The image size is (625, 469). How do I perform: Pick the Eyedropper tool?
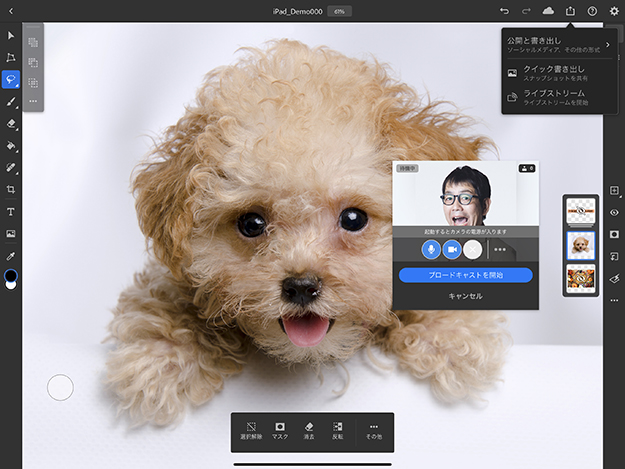(x=11, y=255)
